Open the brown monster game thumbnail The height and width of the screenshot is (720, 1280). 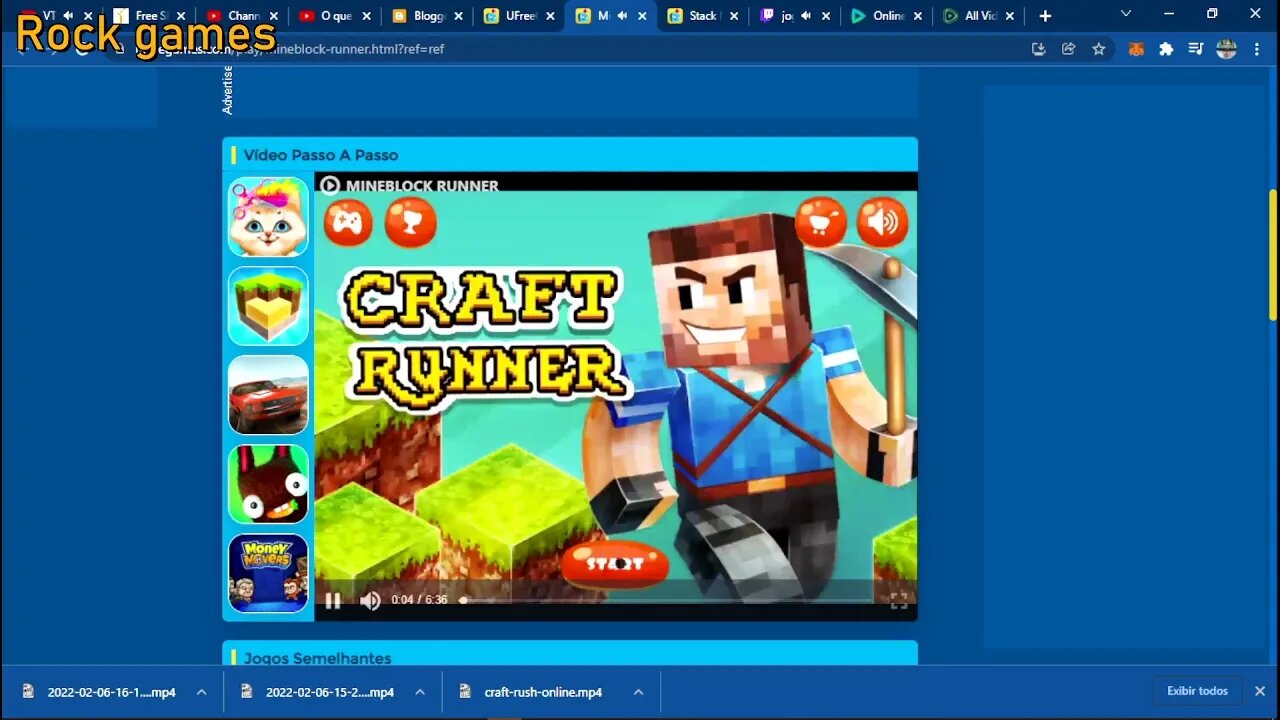pyautogui.click(x=268, y=484)
